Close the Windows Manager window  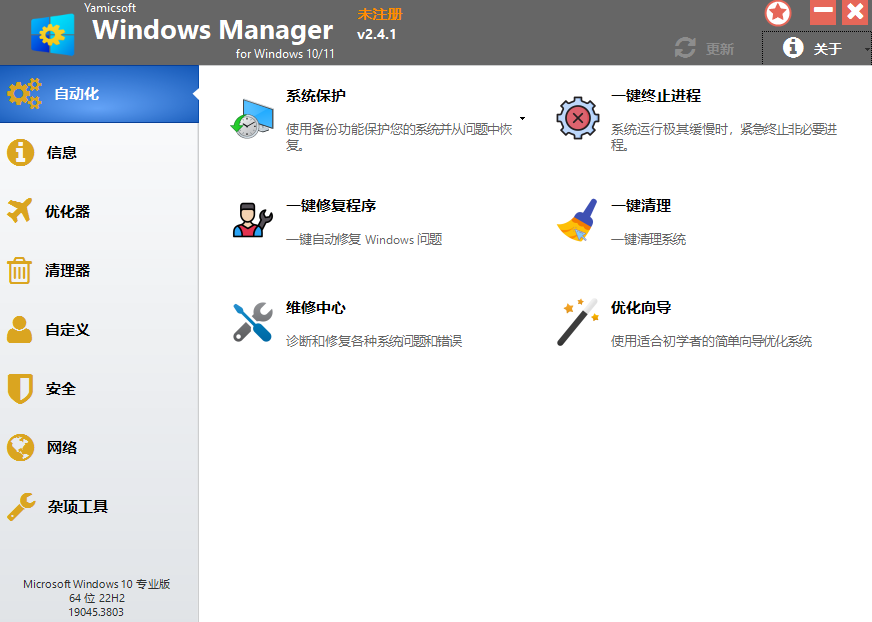(x=855, y=12)
